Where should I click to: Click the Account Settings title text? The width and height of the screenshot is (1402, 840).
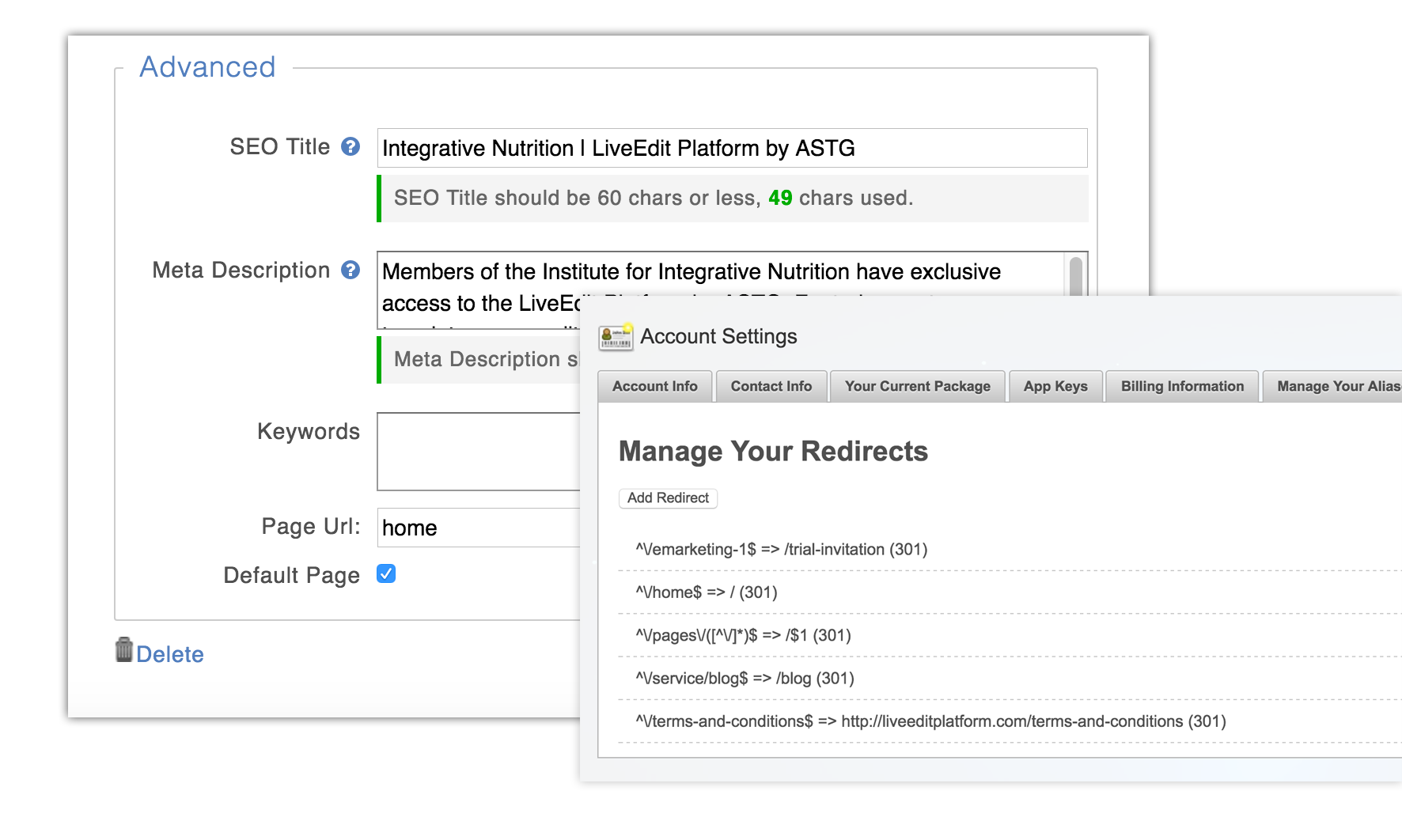(x=718, y=336)
